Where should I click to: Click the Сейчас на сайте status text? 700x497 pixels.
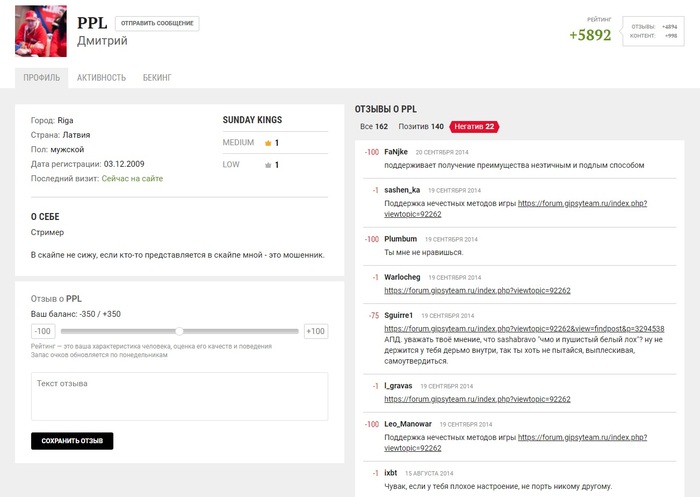tap(132, 179)
